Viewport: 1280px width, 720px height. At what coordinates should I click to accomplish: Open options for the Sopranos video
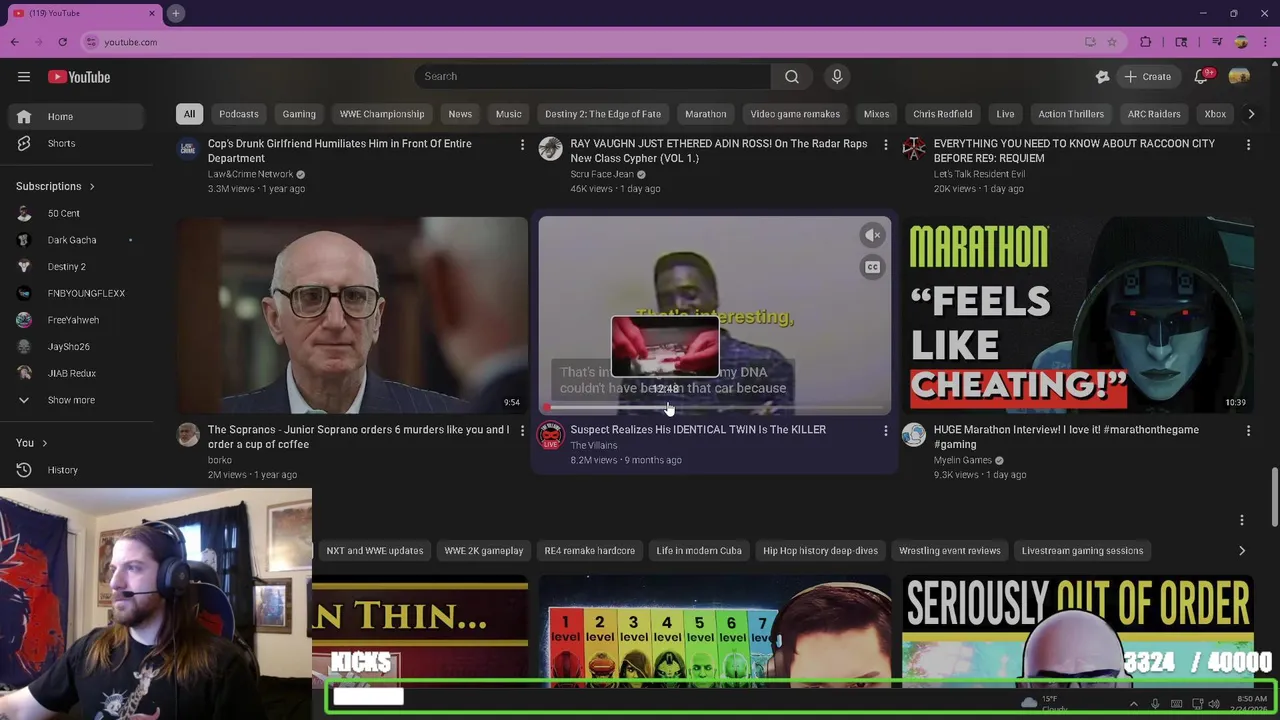pyautogui.click(x=521, y=431)
